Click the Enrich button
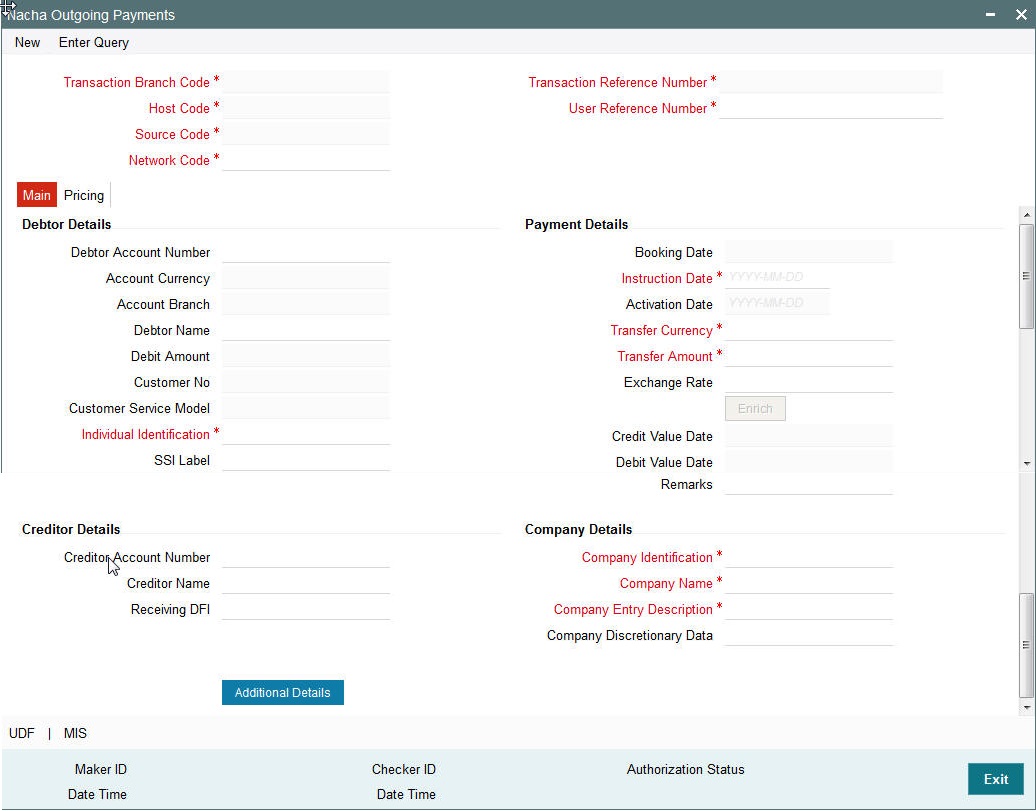Viewport: 1036px width, 811px height. (x=755, y=408)
